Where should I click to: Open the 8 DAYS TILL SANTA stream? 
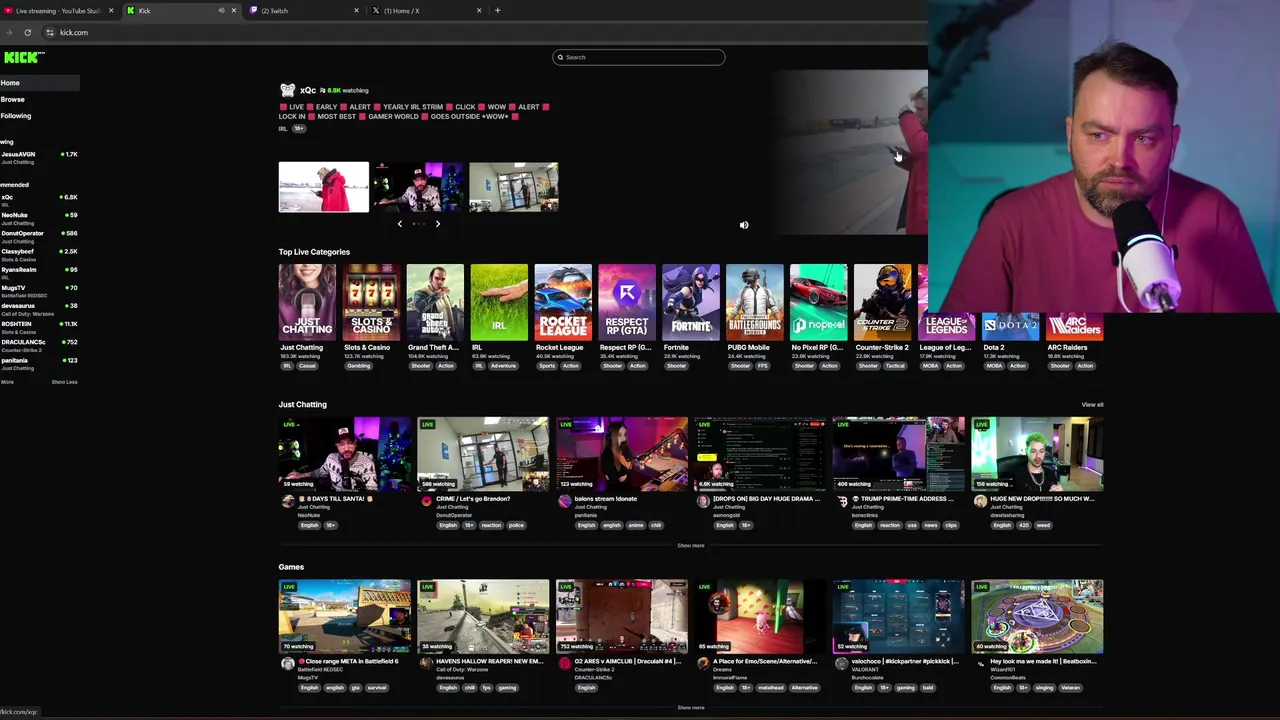pos(345,454)
